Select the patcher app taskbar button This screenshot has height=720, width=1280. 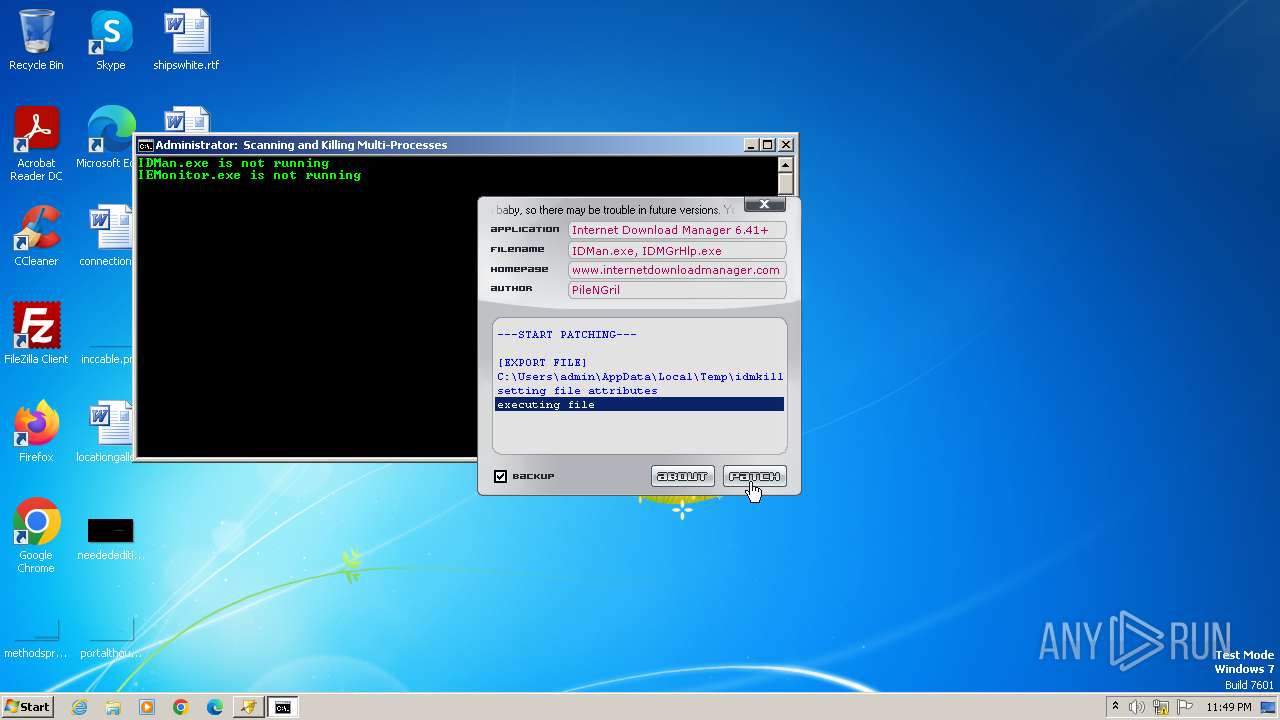tap(248, 707)
